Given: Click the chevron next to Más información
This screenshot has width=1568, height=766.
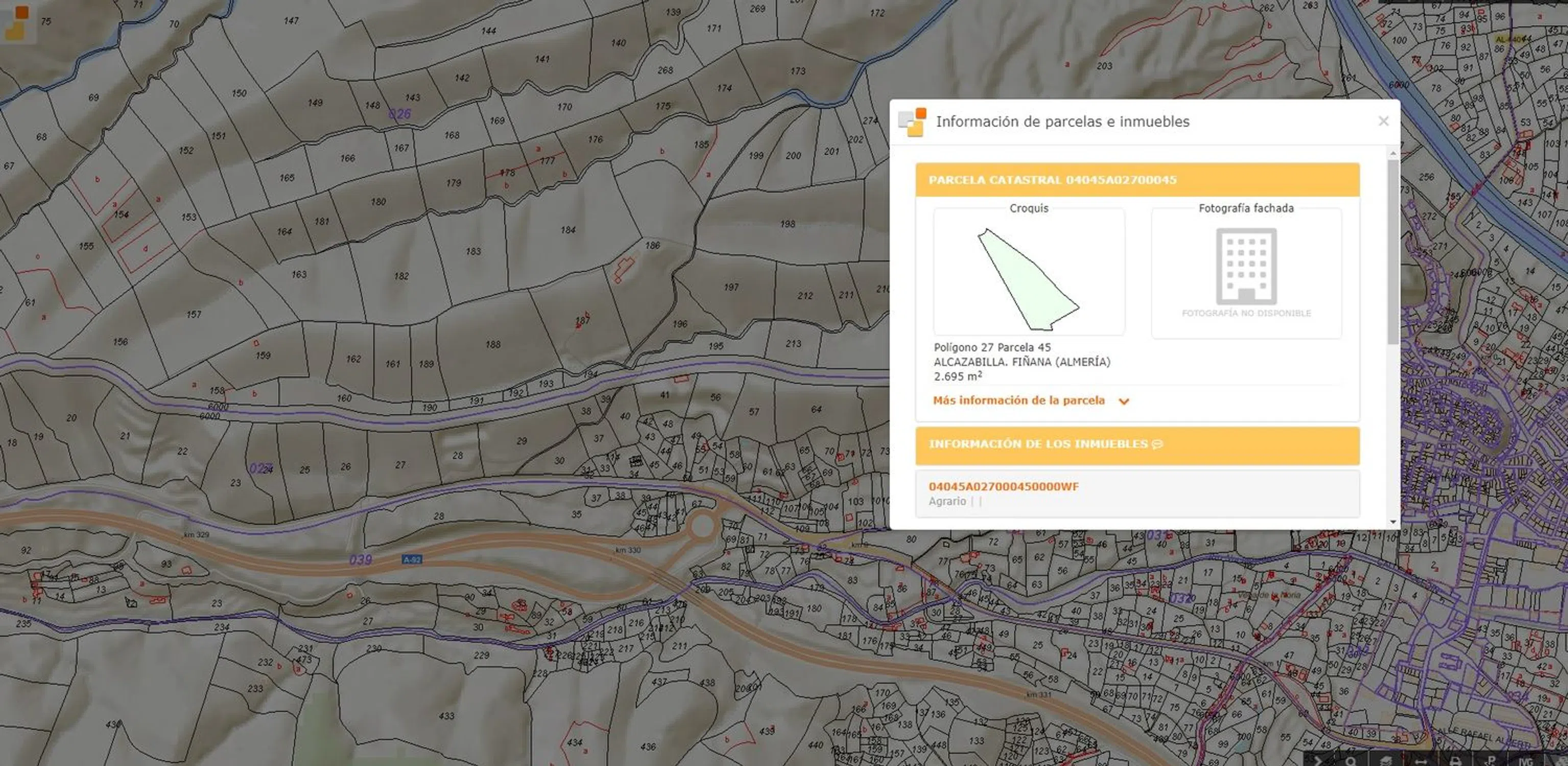Looking at the screenshot, I should [x=1124, y=401].
